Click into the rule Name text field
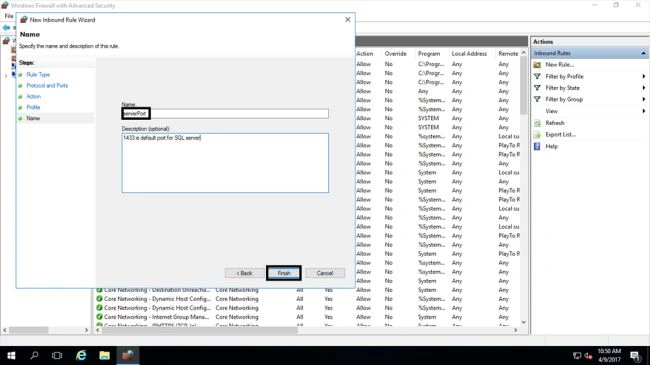The width and height of the screenshot is (650, 365). pos(225,114)
